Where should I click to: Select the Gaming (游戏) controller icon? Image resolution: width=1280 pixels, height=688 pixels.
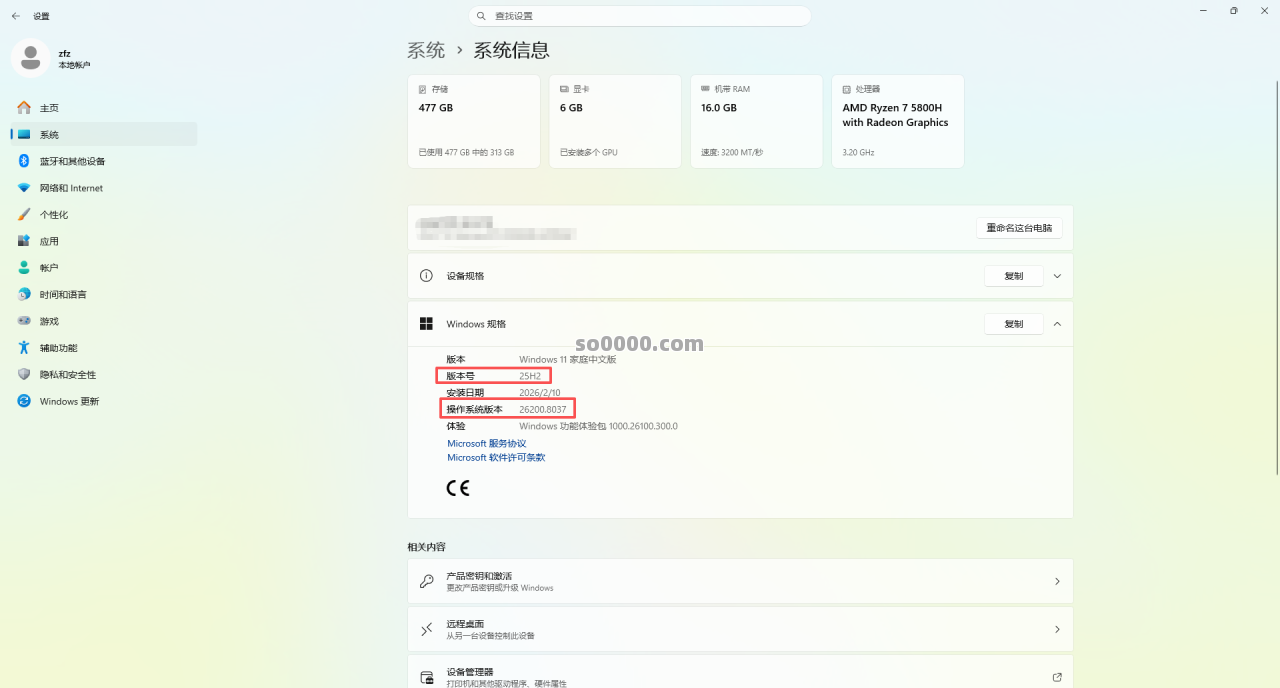pos(24,321)
